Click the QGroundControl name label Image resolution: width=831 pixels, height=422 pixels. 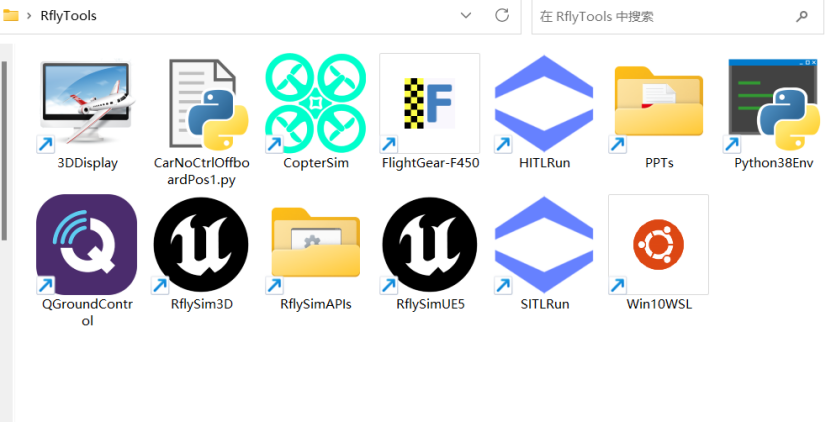point(87,312)
